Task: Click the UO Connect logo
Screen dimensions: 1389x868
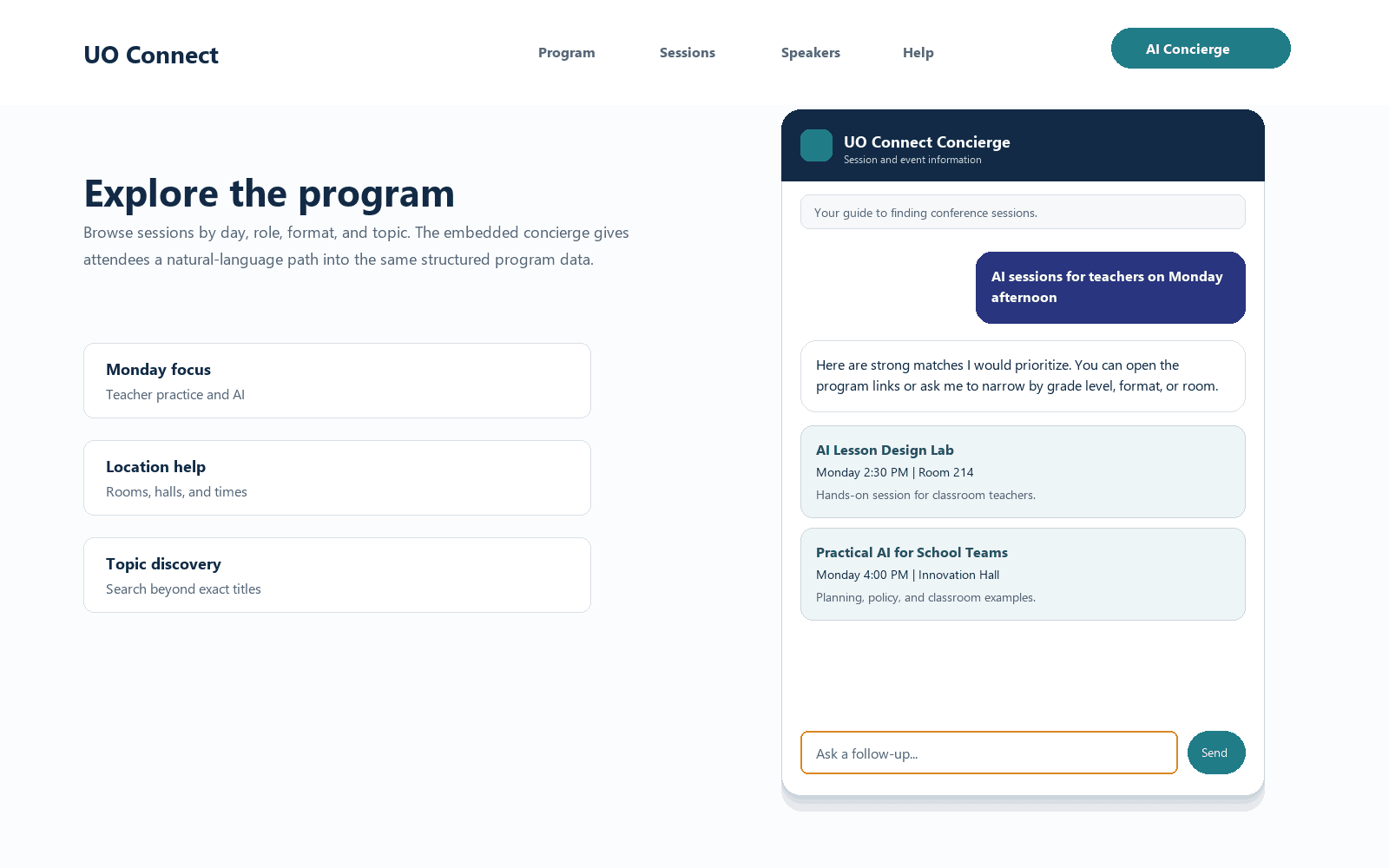Action: point(151,55)
